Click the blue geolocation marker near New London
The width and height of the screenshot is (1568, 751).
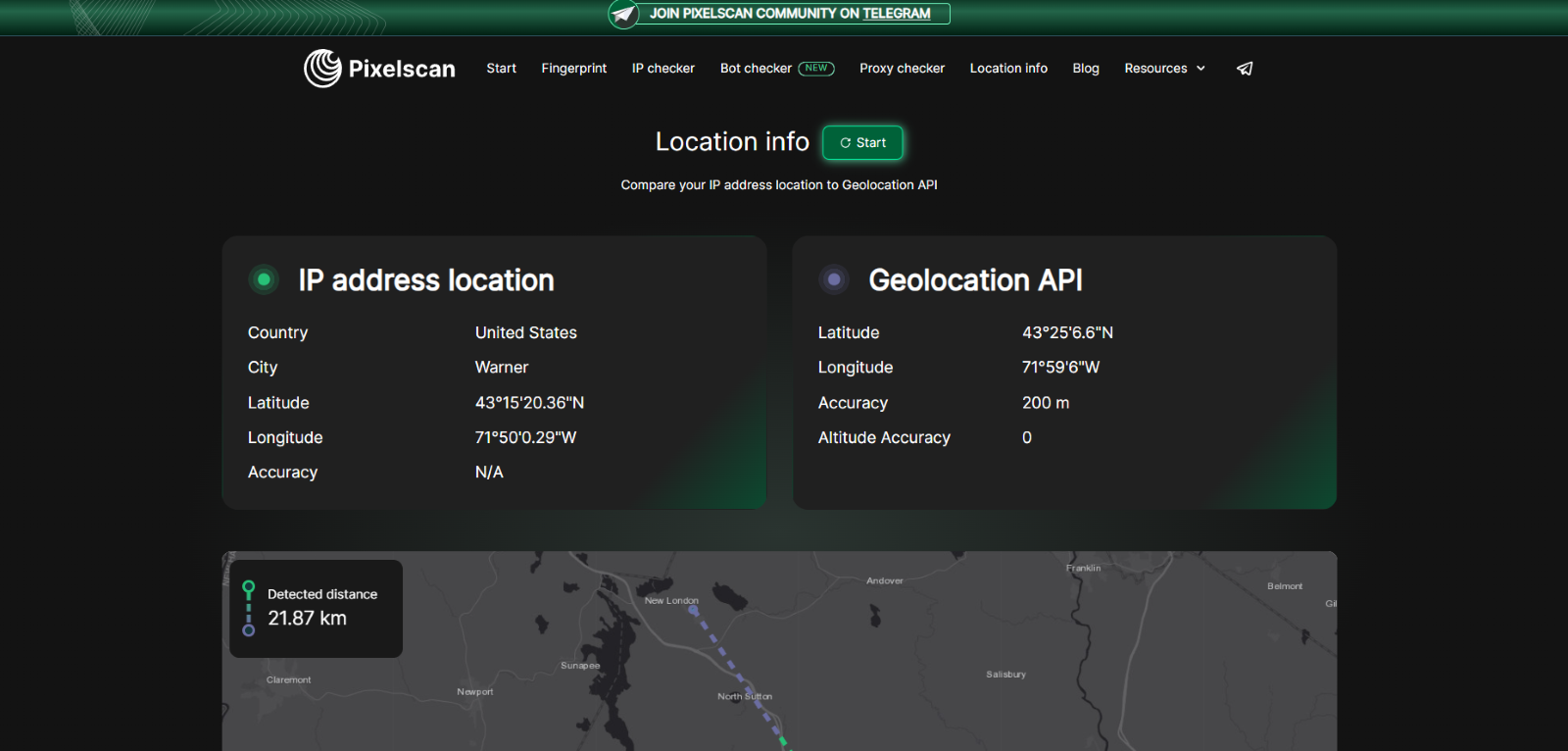(694, 611)
